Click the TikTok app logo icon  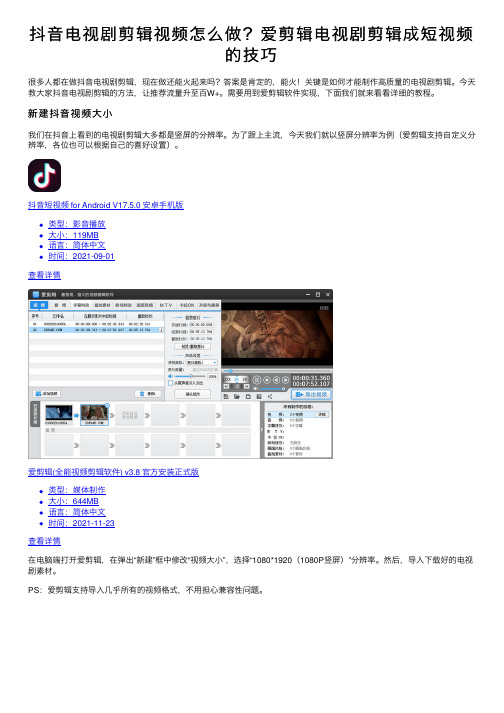click(x=45, y=176)
